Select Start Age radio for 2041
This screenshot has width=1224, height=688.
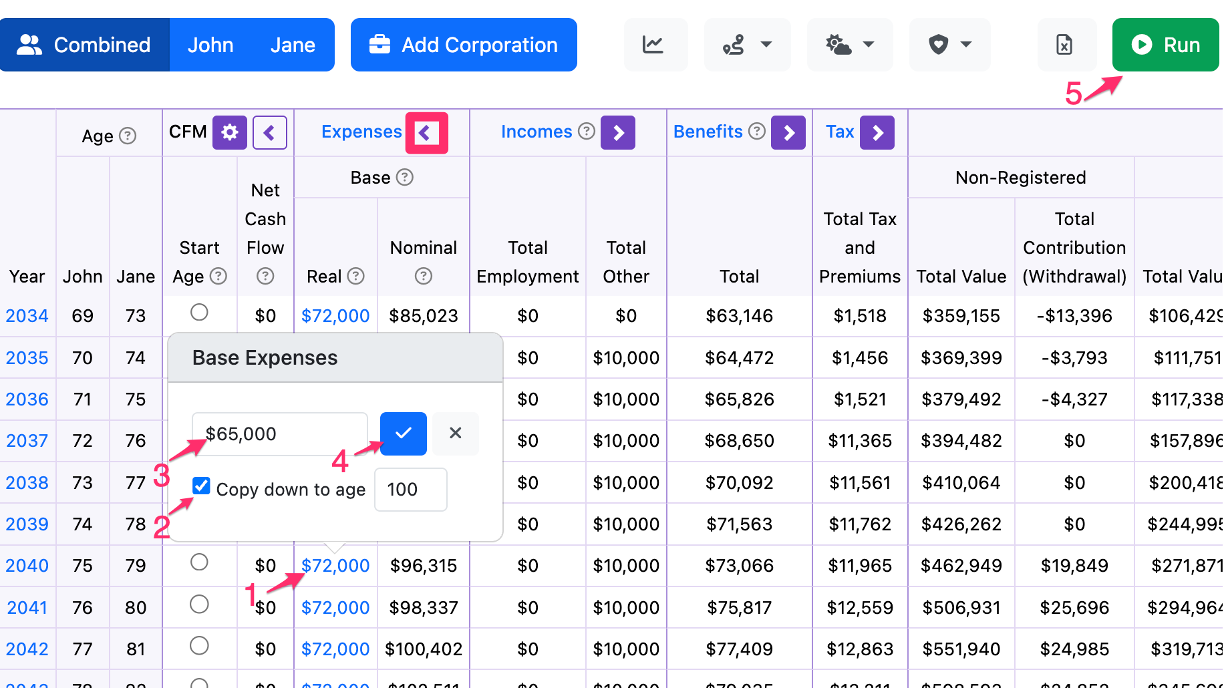(199, 604)
